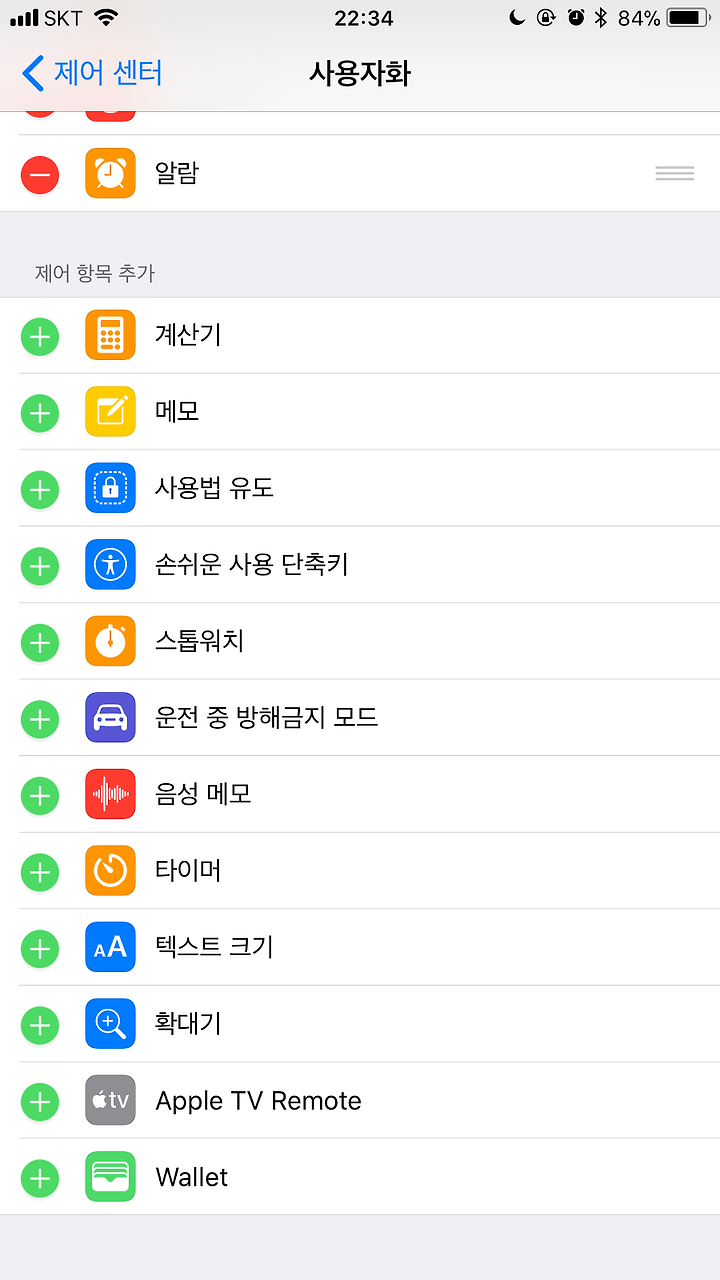Tap the 운전 중 방해금지 모드 car icon

tap(110, 717)
